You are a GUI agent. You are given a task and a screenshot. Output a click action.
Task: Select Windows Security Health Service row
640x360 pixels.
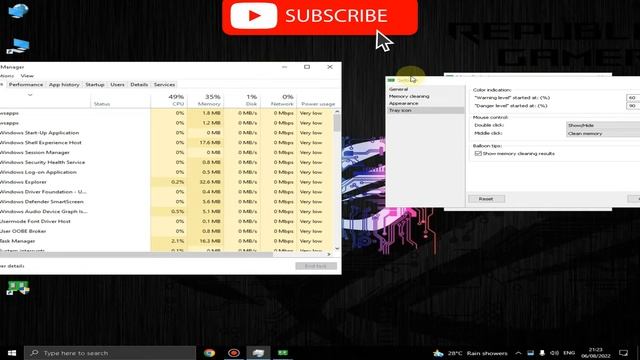(167, 162)
